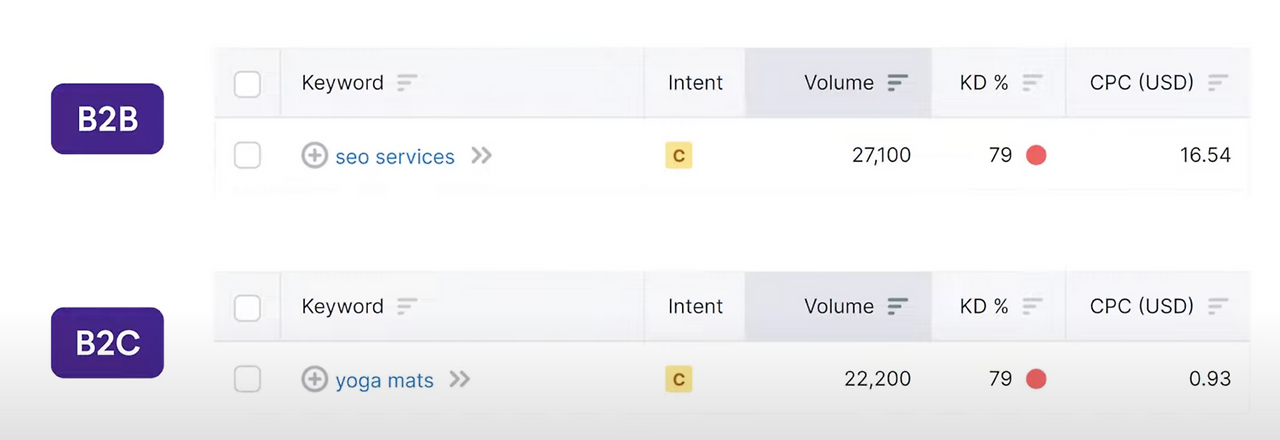Sort B2B table by CPC (USD) icon
1280x440 pixels.
[1218, 83]
